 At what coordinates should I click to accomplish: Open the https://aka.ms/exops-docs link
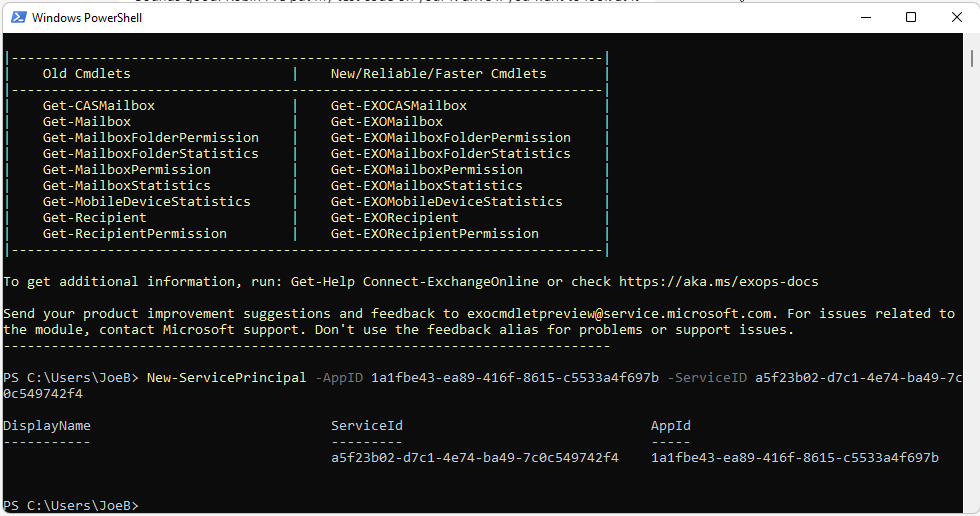pos(718,282)
